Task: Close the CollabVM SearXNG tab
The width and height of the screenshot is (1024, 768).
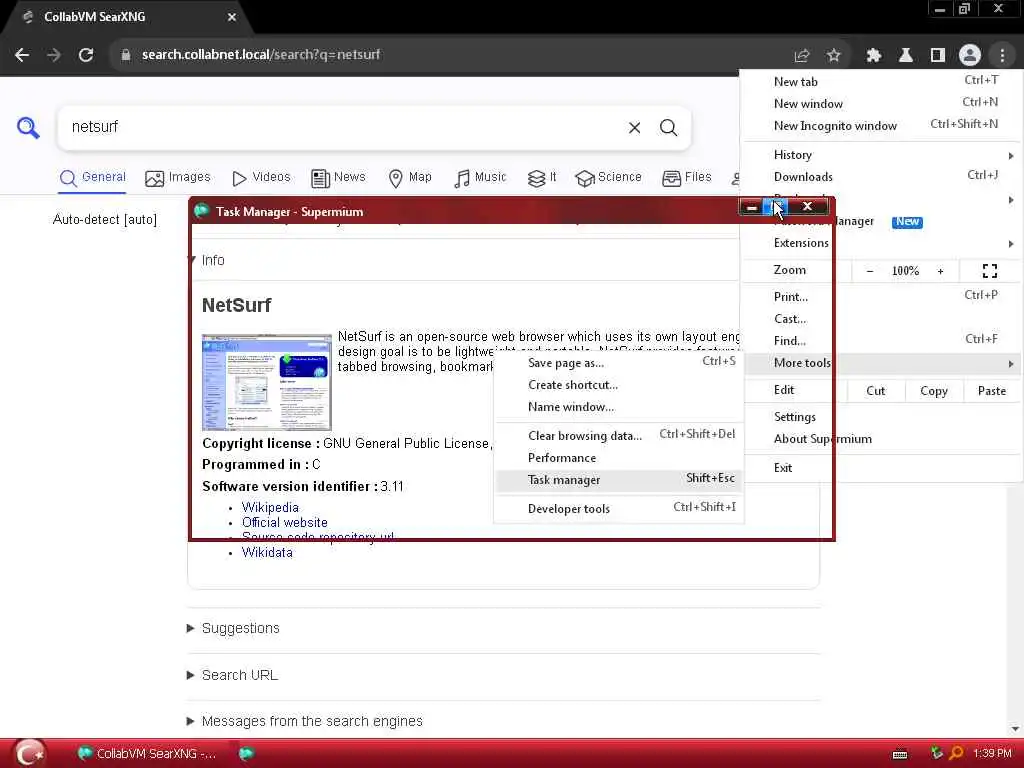Action: point(232,17)
